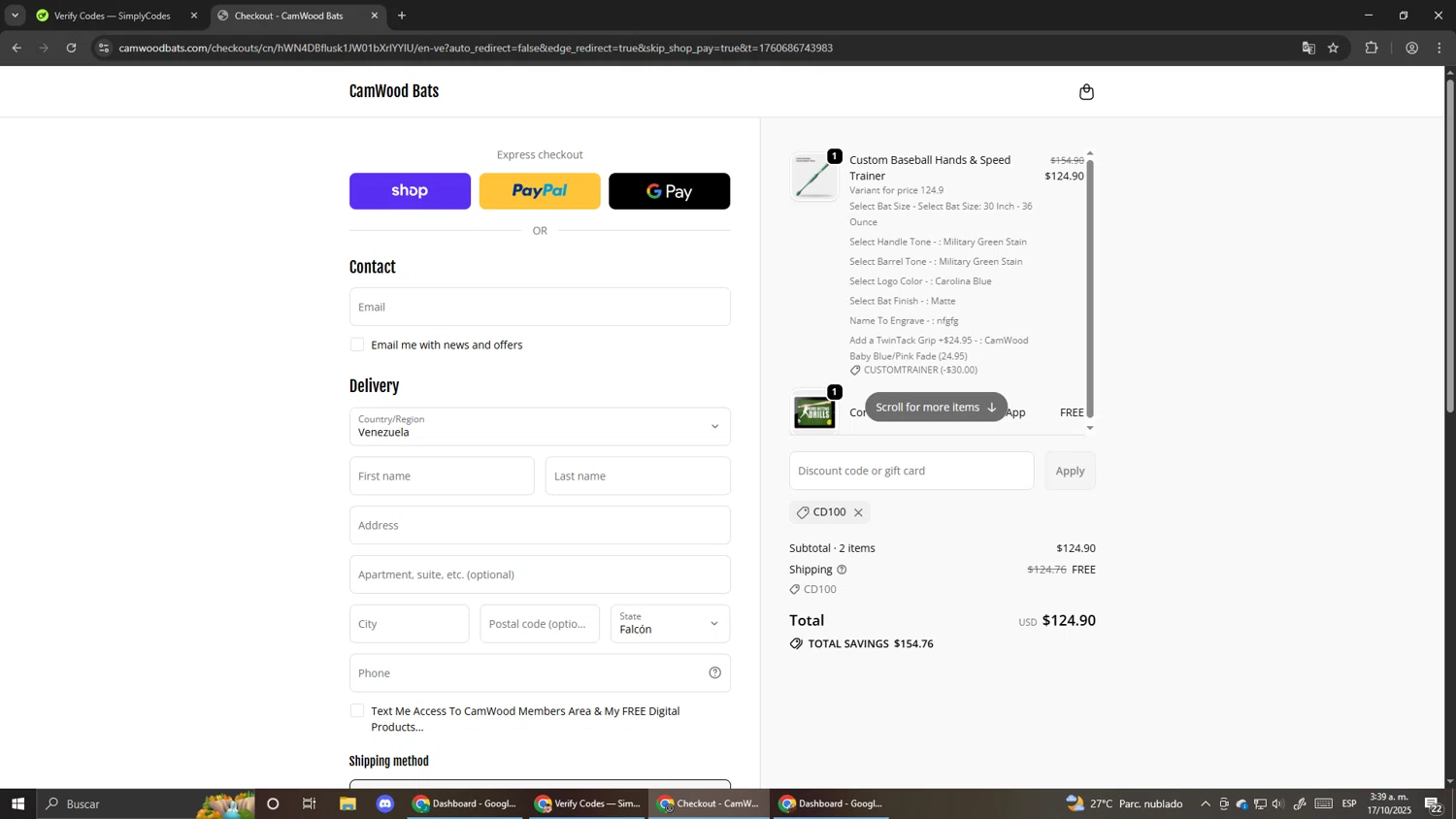Open the tab search dropdown

point(15,16)
